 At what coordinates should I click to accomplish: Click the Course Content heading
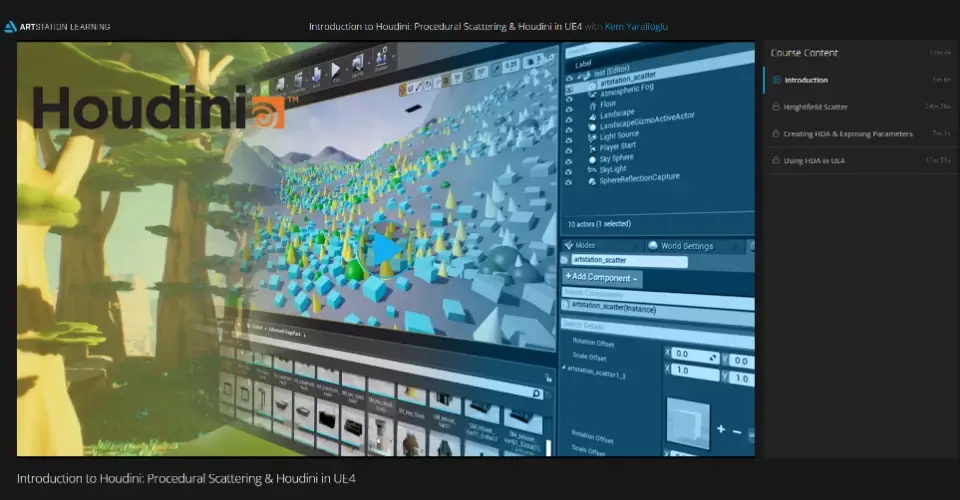click(x=804, y=53)
